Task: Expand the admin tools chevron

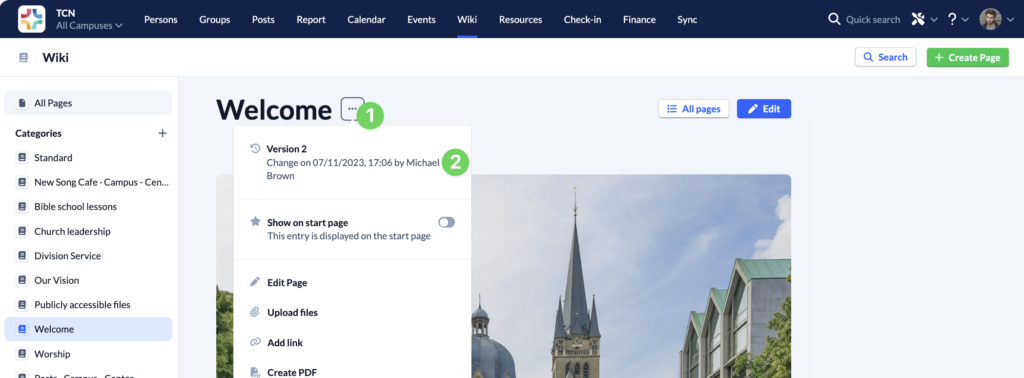Action: coord(934,20)
